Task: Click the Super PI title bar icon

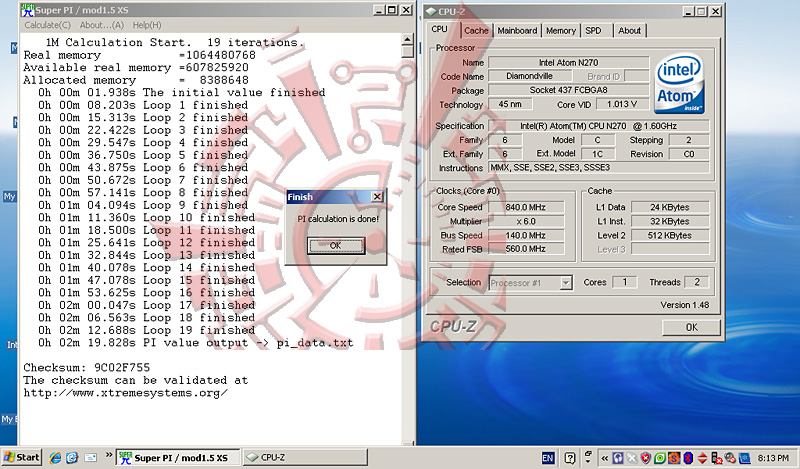Action: pyautogui.click(x=27, y=10)
